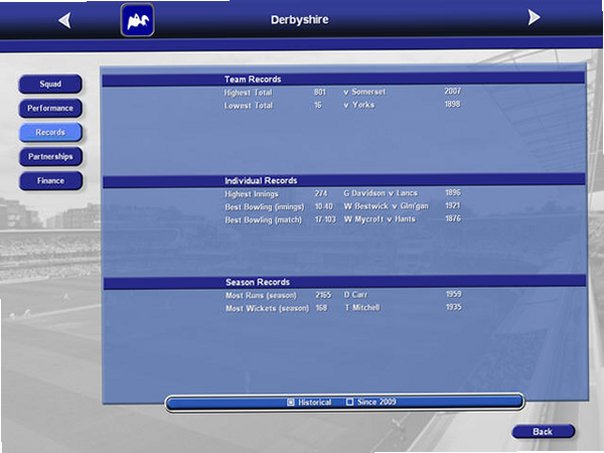Click the Derbyshire club crest icon

pyautogui.click(x=138, y=20)
